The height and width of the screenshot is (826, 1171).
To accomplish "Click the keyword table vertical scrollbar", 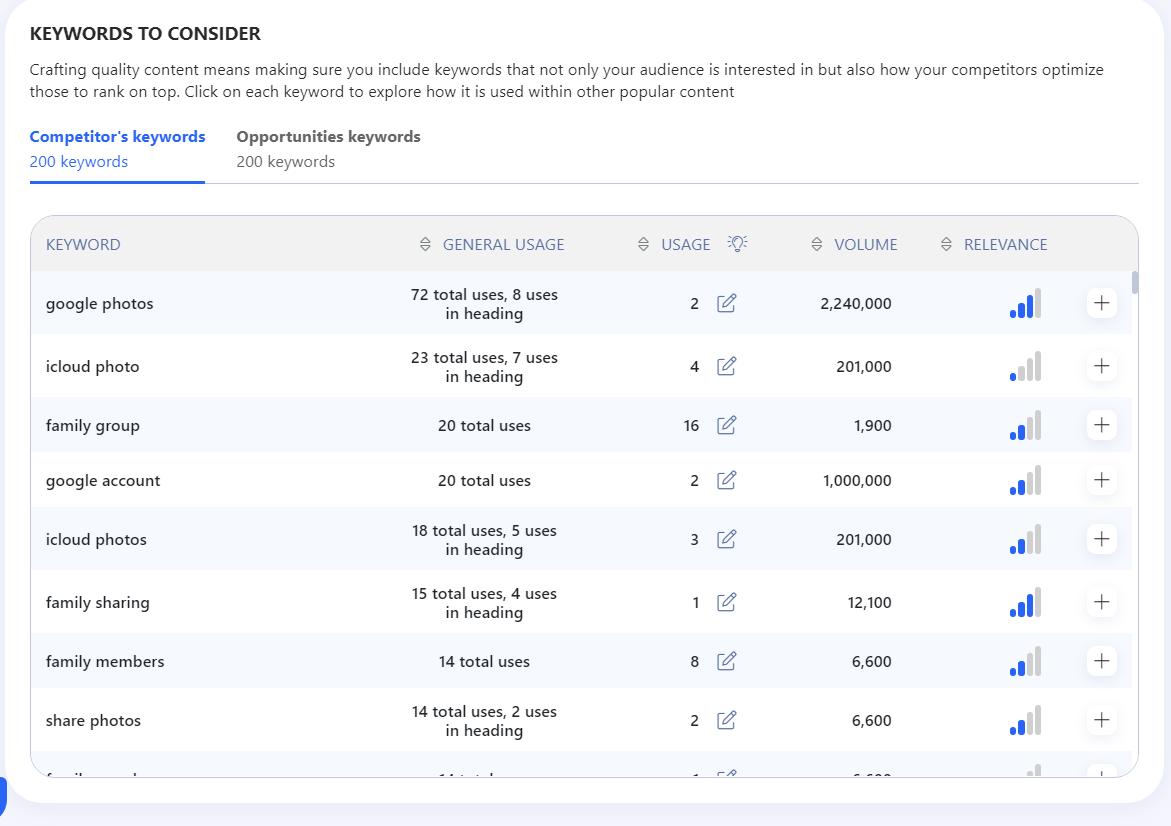I will (1134, 282).
